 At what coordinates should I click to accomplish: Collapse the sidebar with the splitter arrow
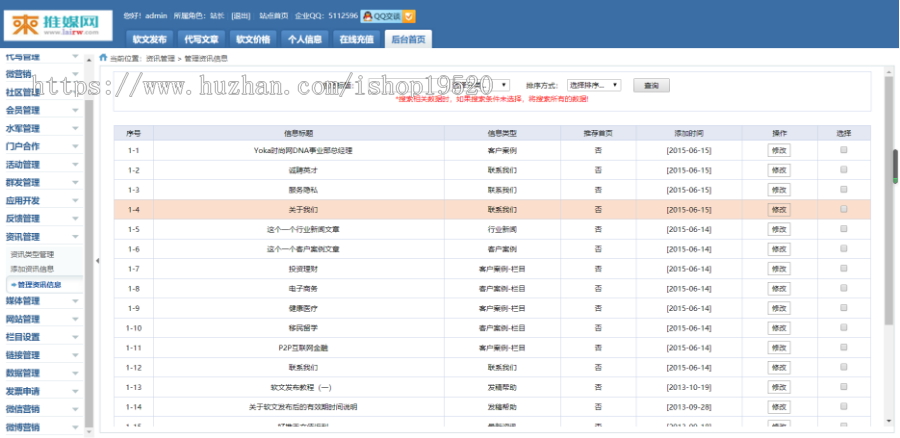(97, 261)
